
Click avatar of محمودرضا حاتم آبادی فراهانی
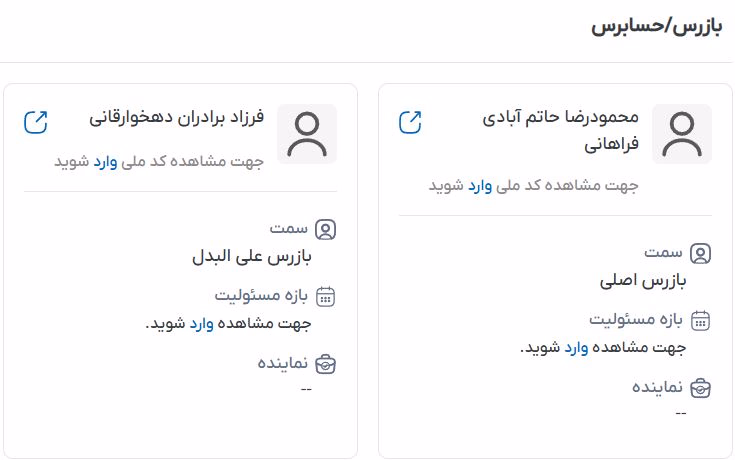point(682,134)
